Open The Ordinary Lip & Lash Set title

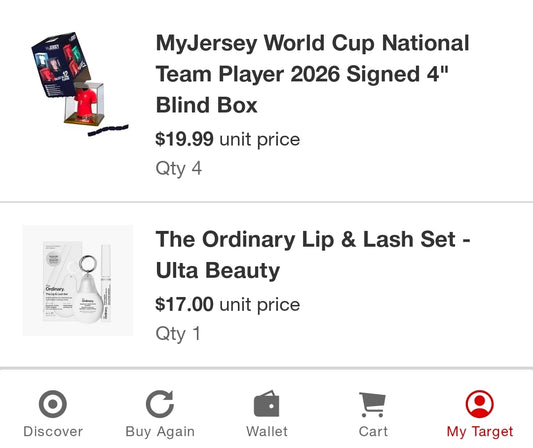(313, 255)
